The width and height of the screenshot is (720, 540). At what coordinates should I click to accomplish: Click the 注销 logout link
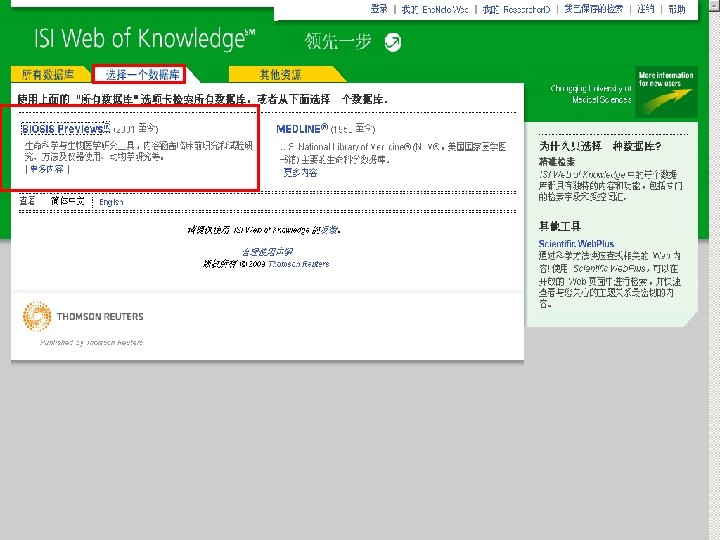(x=646, y=9)
